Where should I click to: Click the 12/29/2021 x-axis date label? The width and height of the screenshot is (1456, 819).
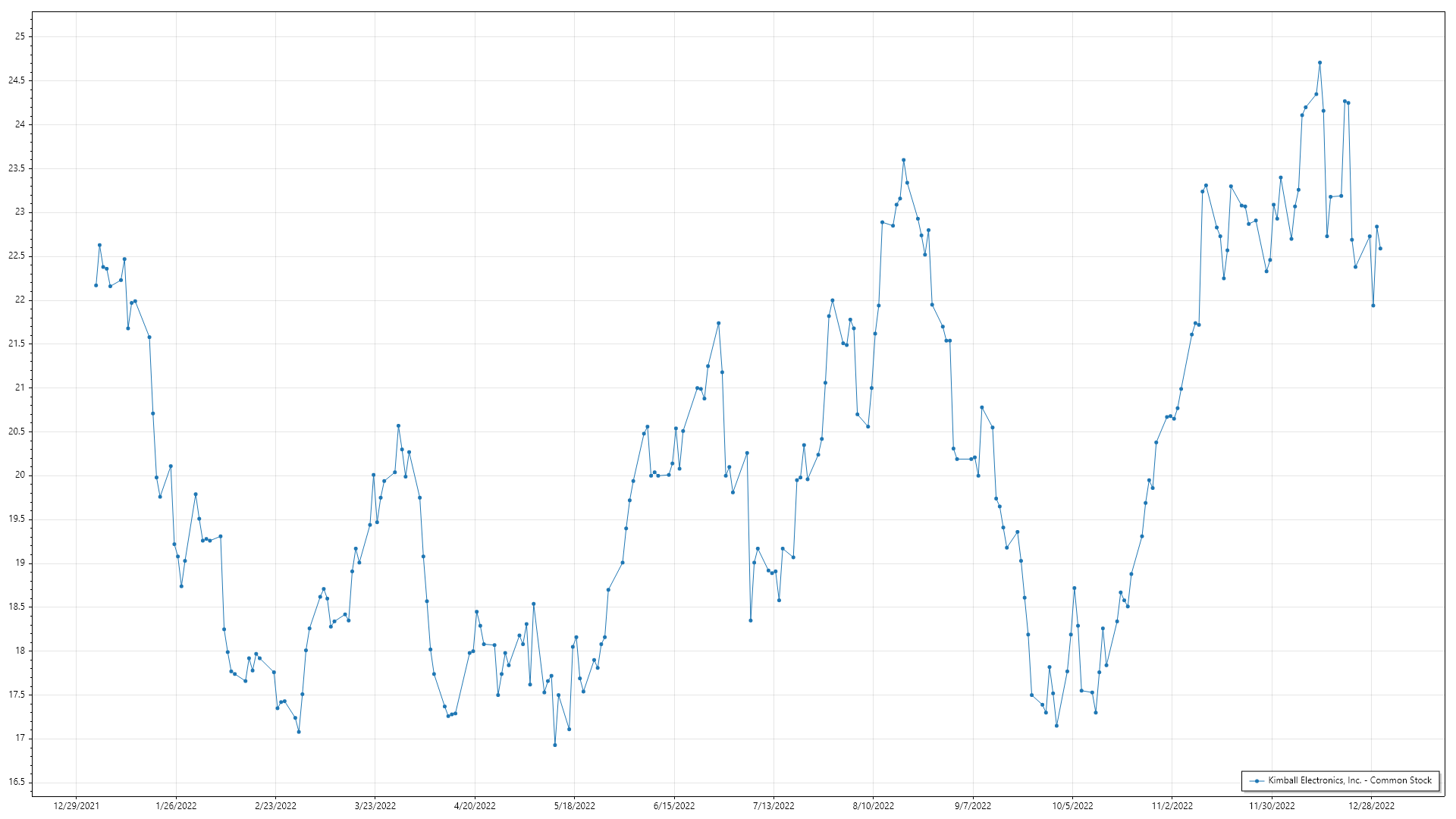click(76, 806)
